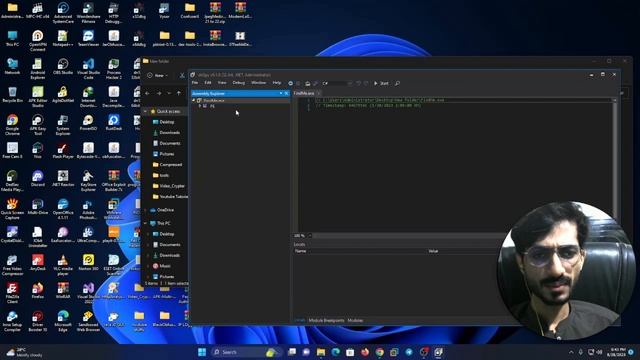Expand OneDrive in File Explorer sidebar
The width and height of the screenshot is (640, 360).
tap(145, 210)
